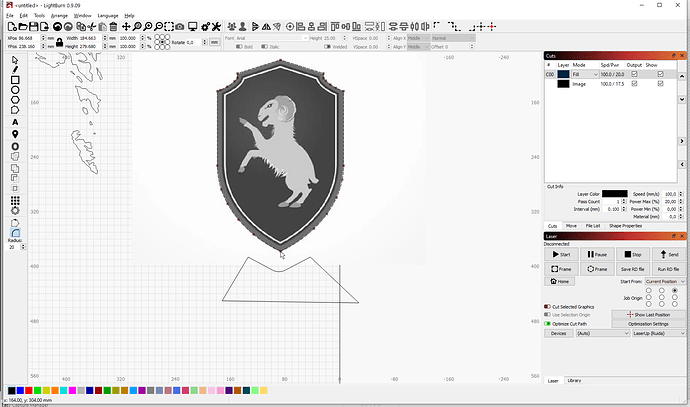Image resolution: width=690 pixels, height=407 pixels.
Task: Open Optimization Settings button
Action: tap(648, 324)
